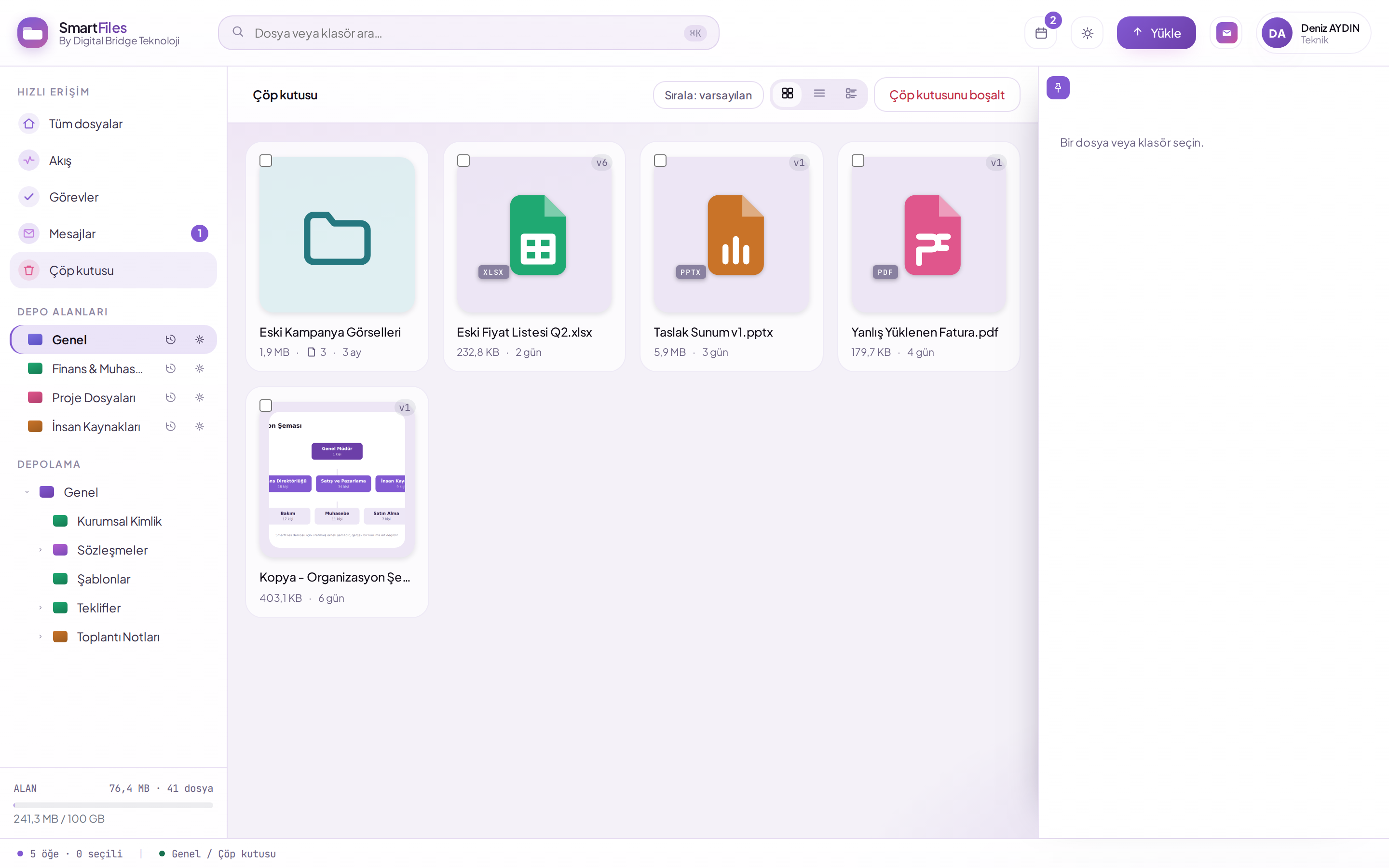The height and width of the screenshot is (868, 1389).
Task: Open Akış in quick access
Action: [x=113, y=160]
